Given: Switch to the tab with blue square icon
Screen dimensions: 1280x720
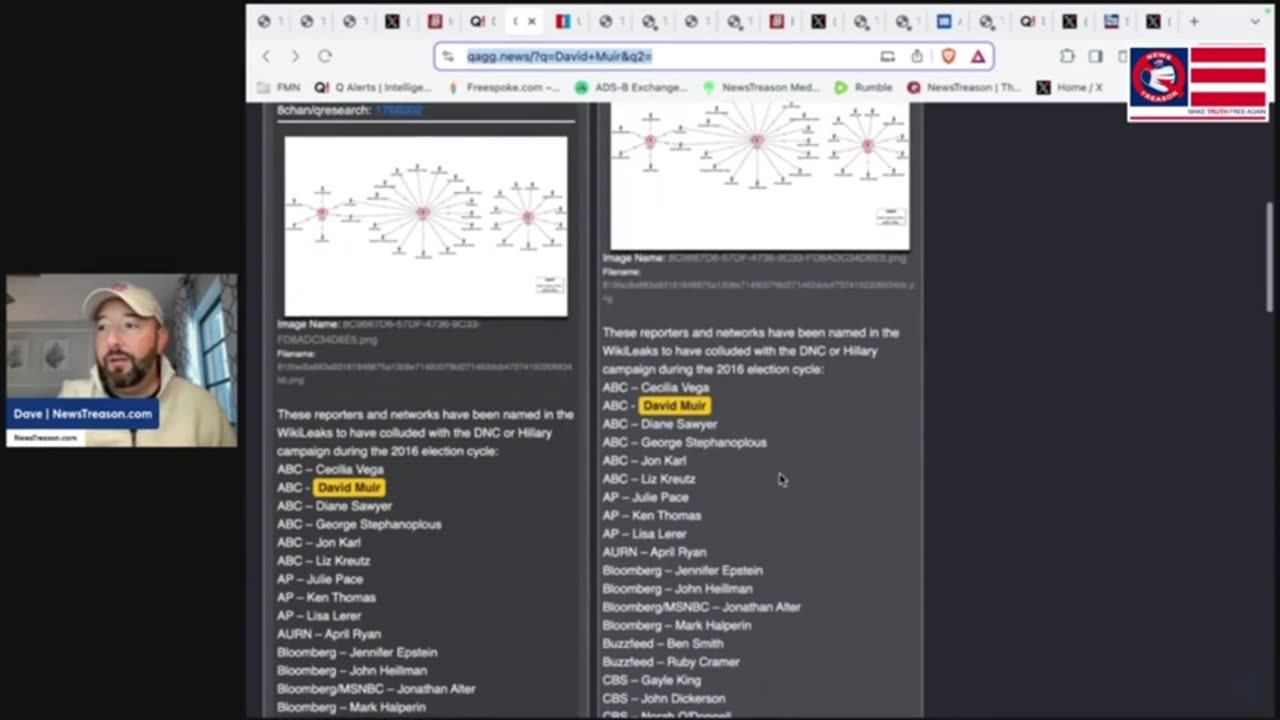Looking at the screenshot, I should pos(944,21).
